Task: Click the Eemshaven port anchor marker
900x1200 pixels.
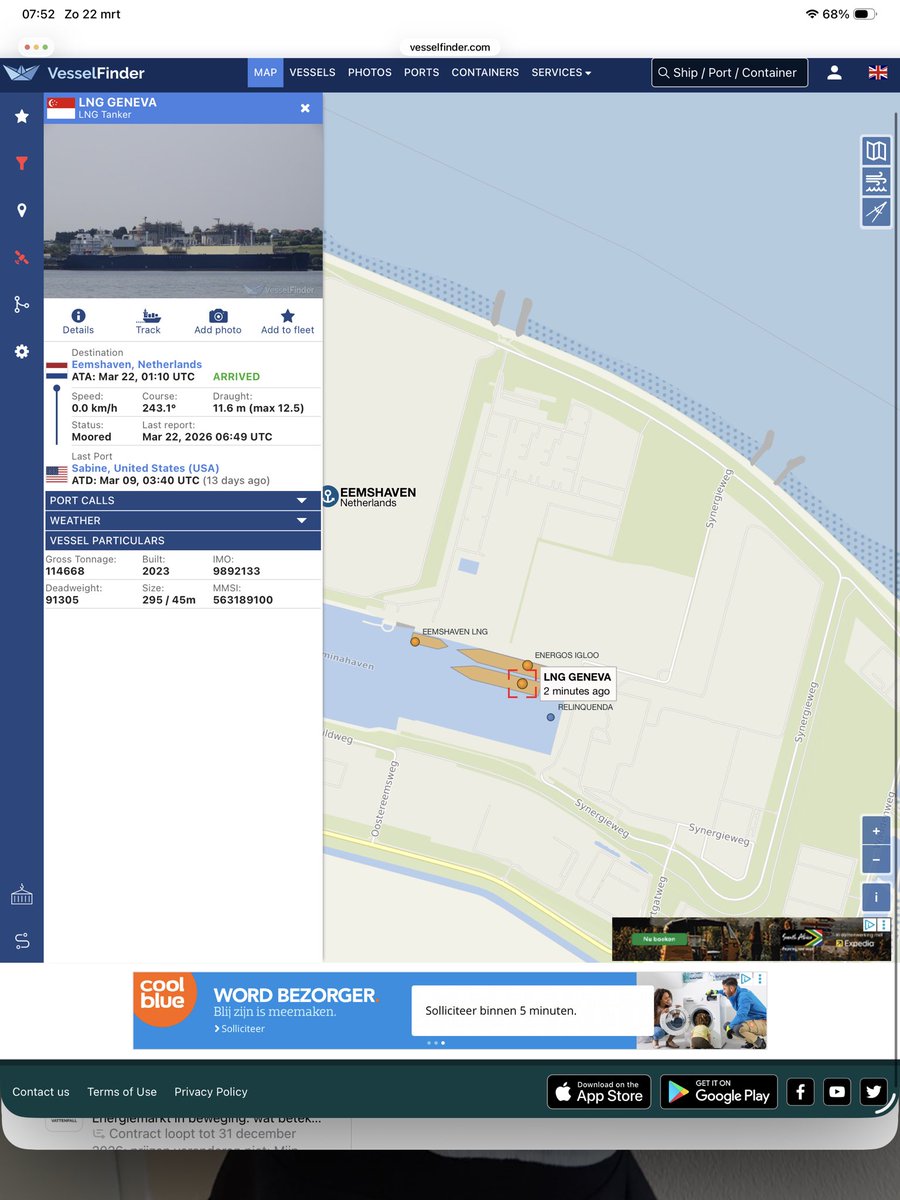Action: point(329,496)
